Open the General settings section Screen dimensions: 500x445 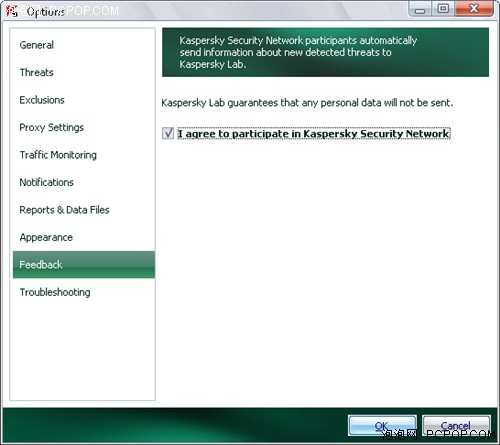(x=36, y=45)
